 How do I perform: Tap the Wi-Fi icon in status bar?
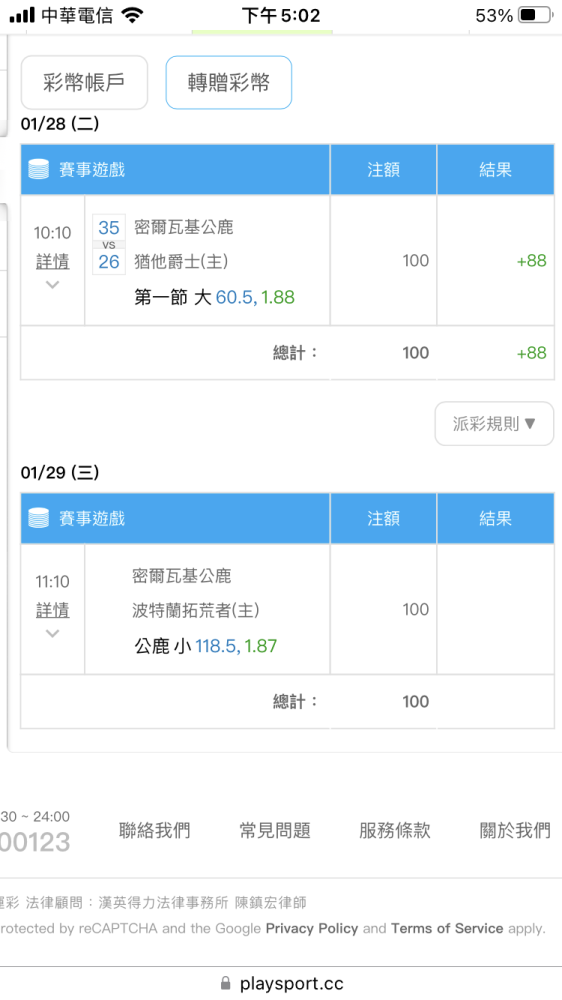click(x=132, y=15)
